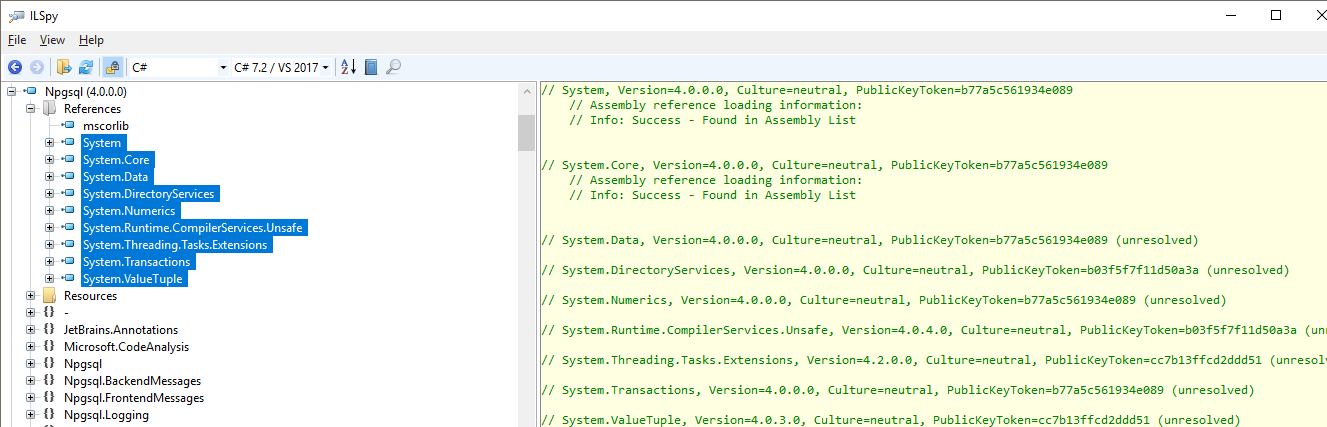This screenshot has height=427, width=1327.
Task: Expand System.Threading.Tasks.Extensions node
Action: pyautogui.click(x=49, y=245)
